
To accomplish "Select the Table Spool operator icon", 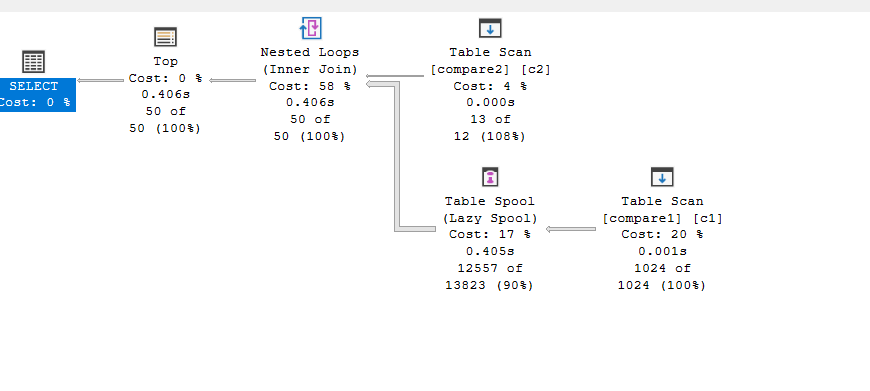I will [x=490, y=177].
